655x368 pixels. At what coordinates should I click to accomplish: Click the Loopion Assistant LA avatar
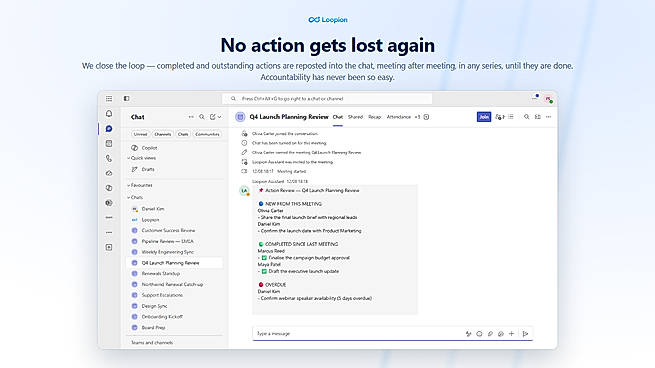pos(244,191)
